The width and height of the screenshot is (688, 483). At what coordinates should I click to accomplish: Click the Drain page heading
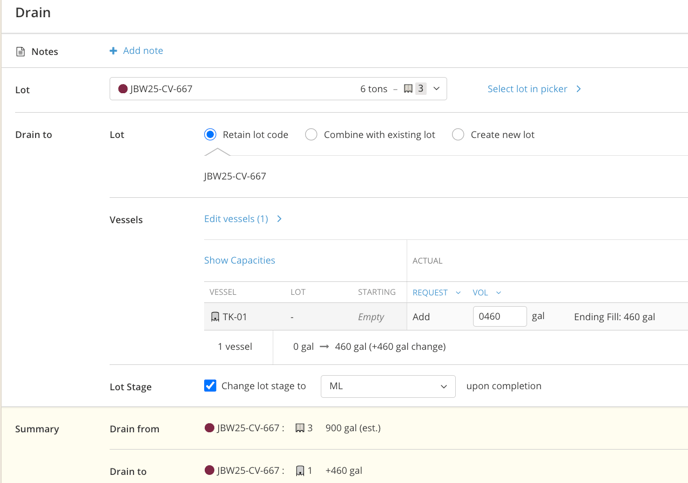33,12
